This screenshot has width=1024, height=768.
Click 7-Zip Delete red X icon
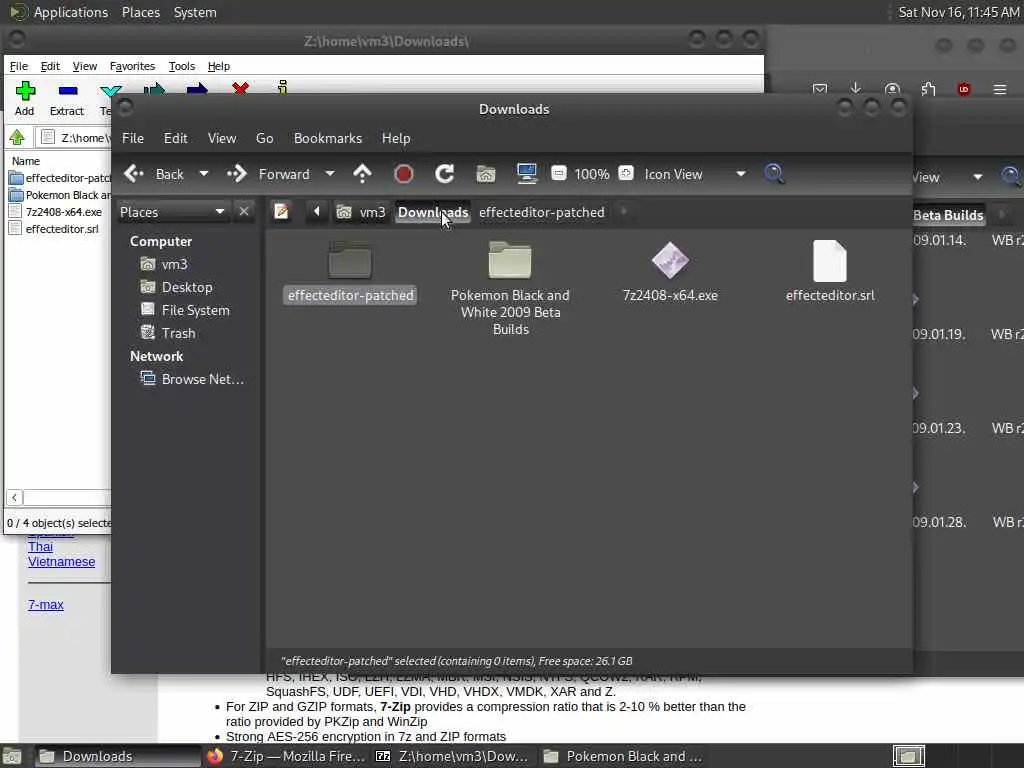pos(240,88)
